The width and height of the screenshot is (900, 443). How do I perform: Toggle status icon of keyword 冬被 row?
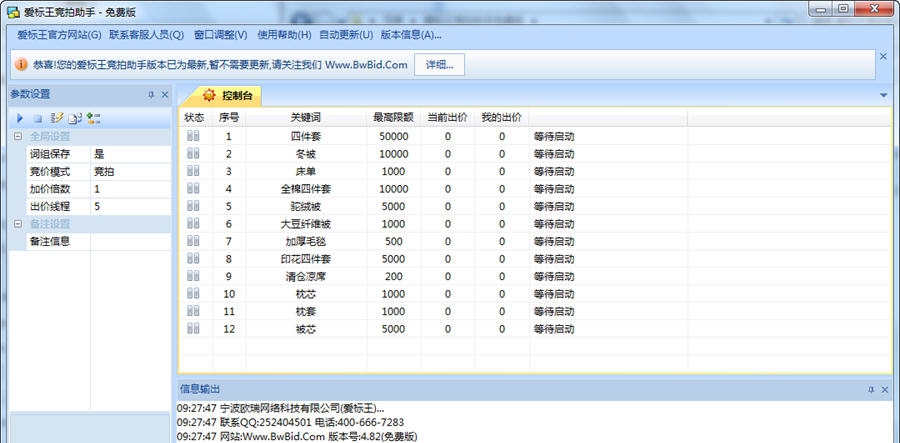pos(193,154)
